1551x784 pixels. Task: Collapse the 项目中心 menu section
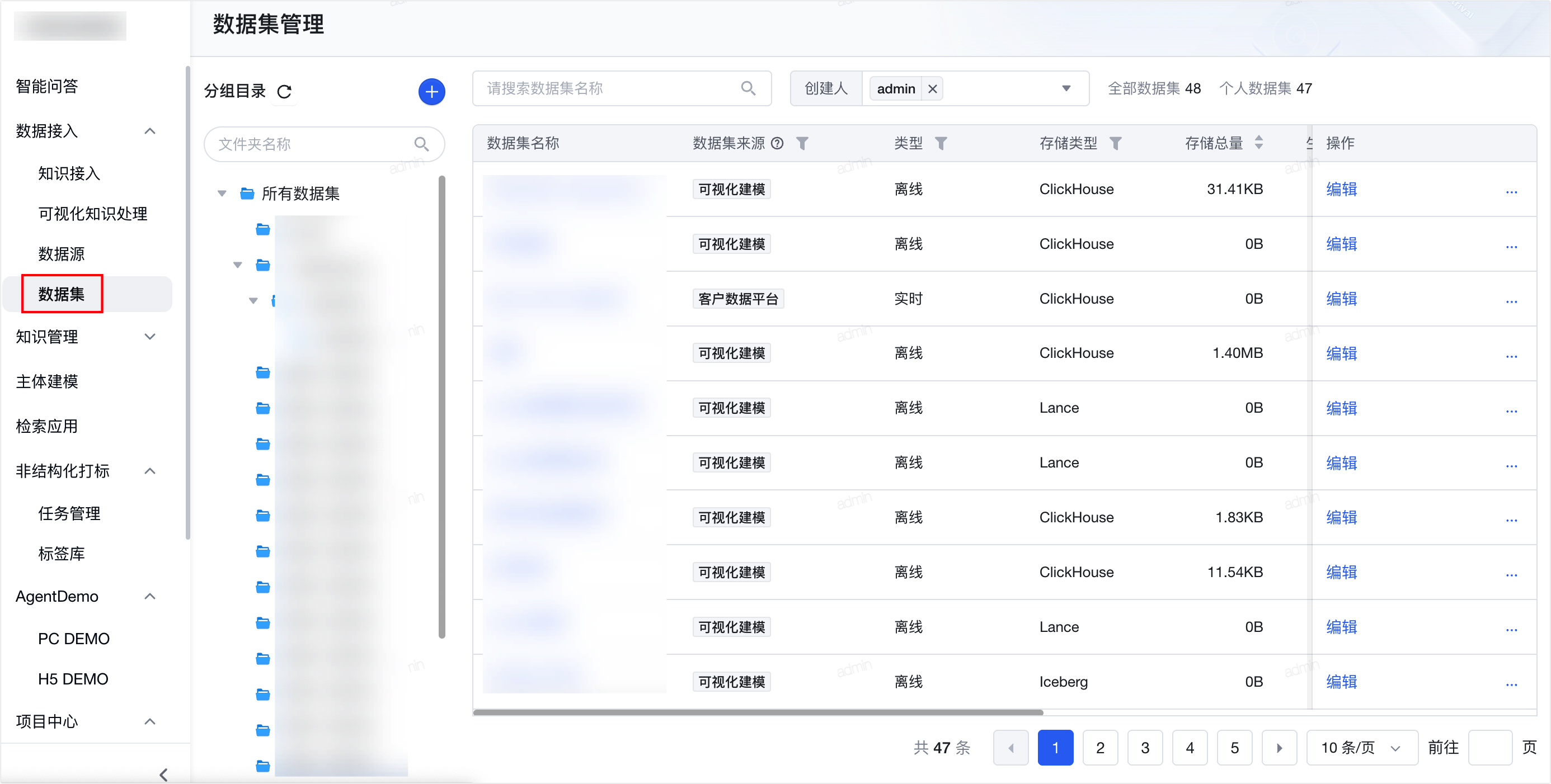coord(150,721)
